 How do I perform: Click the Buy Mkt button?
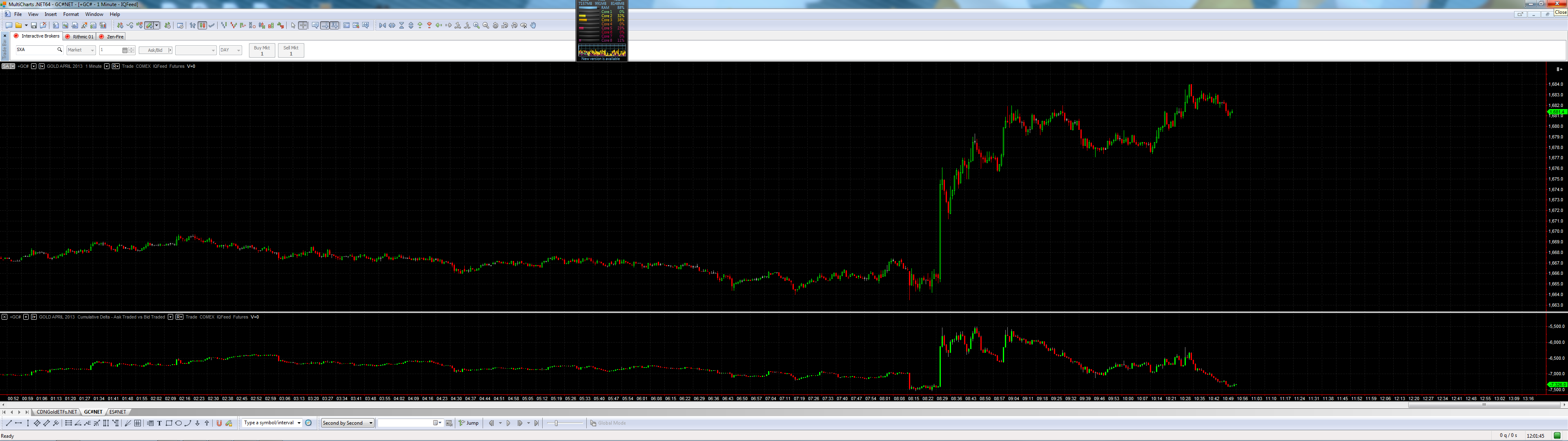(x=262, y=51)
